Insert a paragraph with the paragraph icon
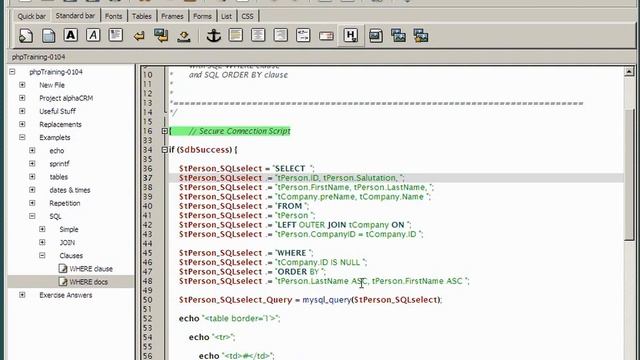 pyautogui.click(x=116, y=35)
